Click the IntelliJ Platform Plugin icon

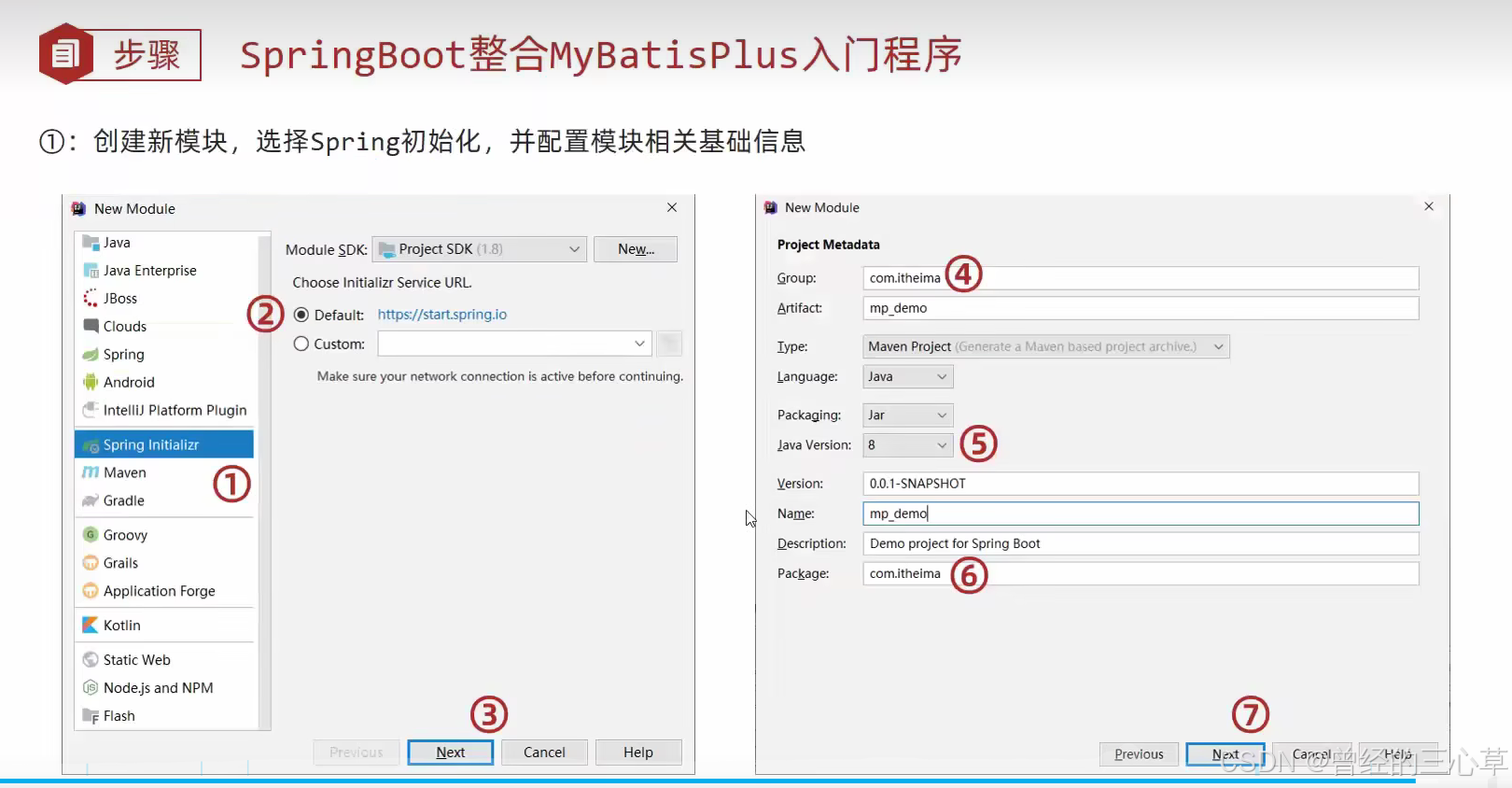coord(91,410)
